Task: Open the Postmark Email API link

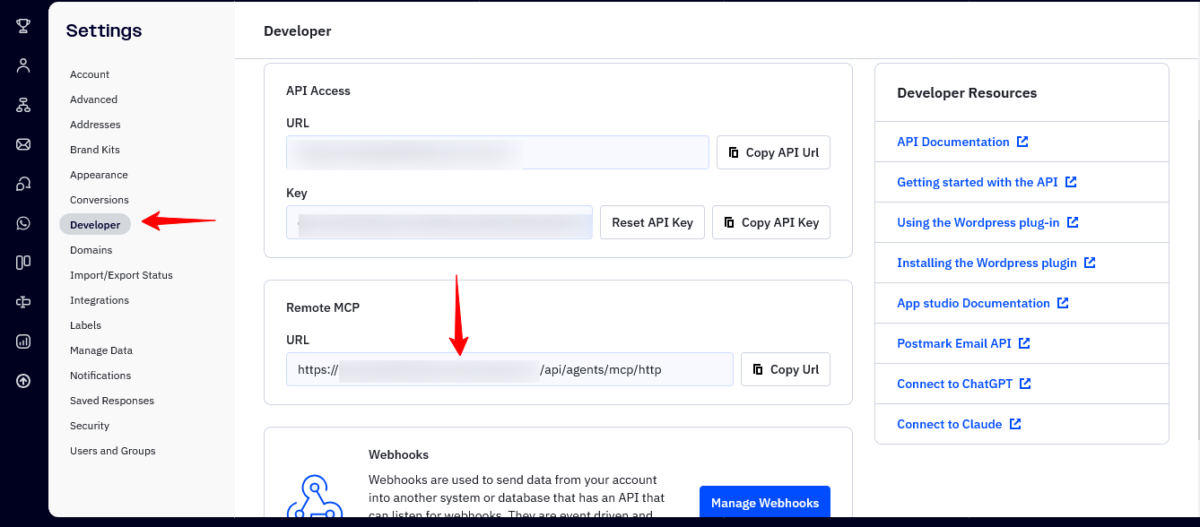Action: [x=954, y=343]
